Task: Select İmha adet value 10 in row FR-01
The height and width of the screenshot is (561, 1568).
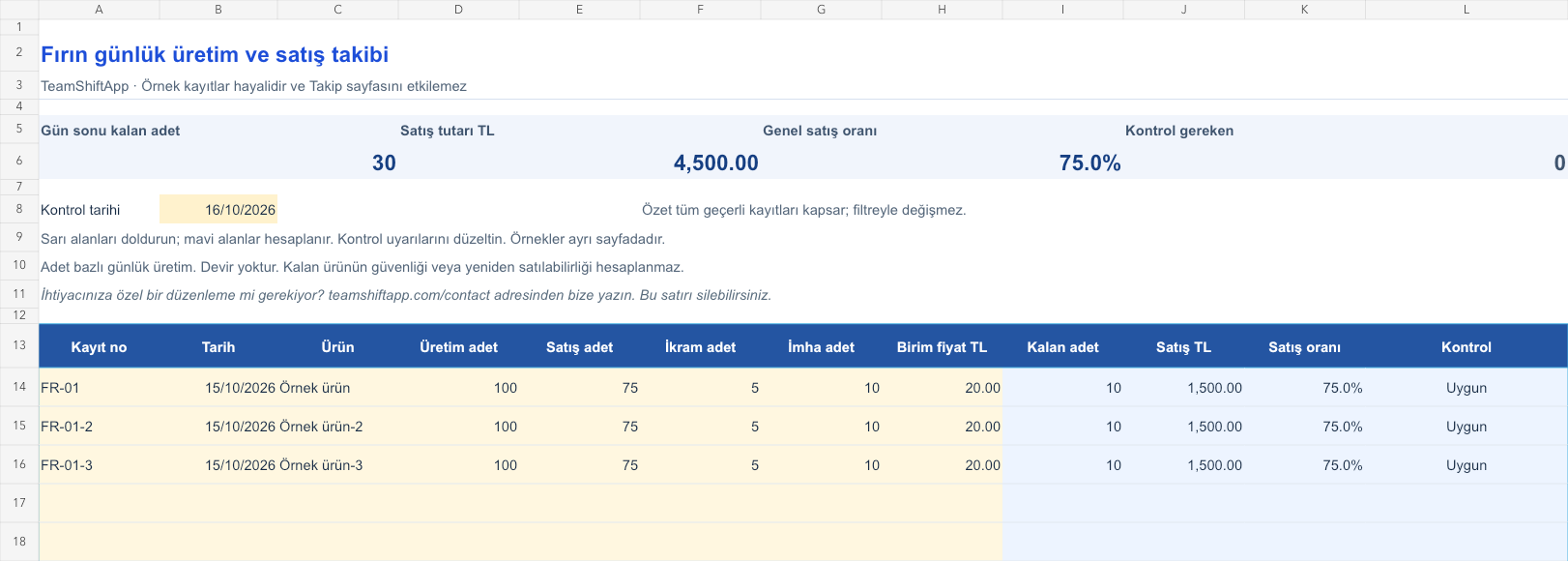Action: [x=821, y=388]
